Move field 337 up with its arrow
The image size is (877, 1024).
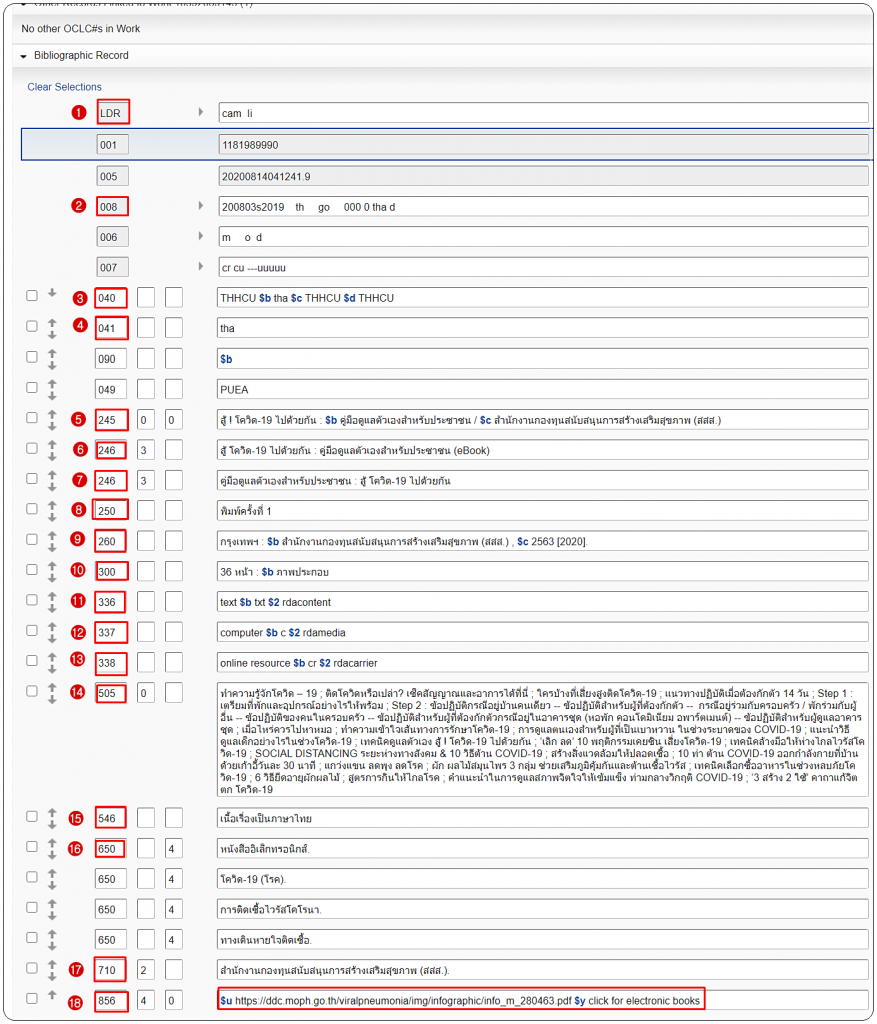click(x=52, y=626)
